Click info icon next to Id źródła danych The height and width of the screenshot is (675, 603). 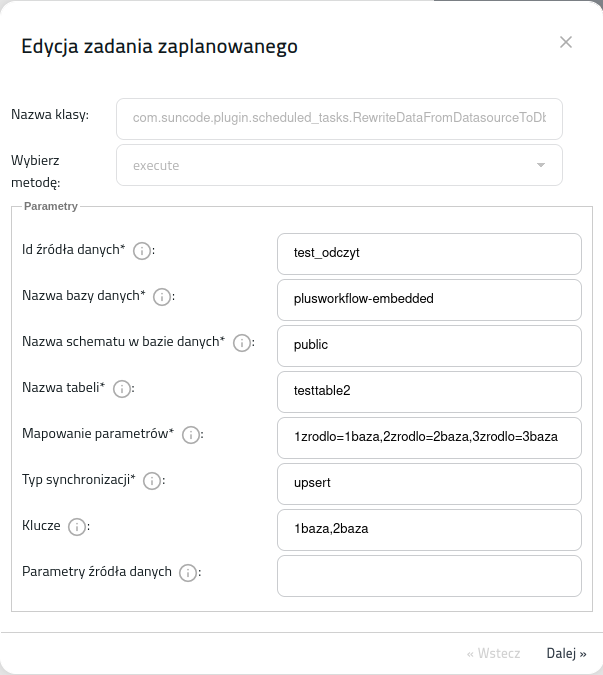142,251
